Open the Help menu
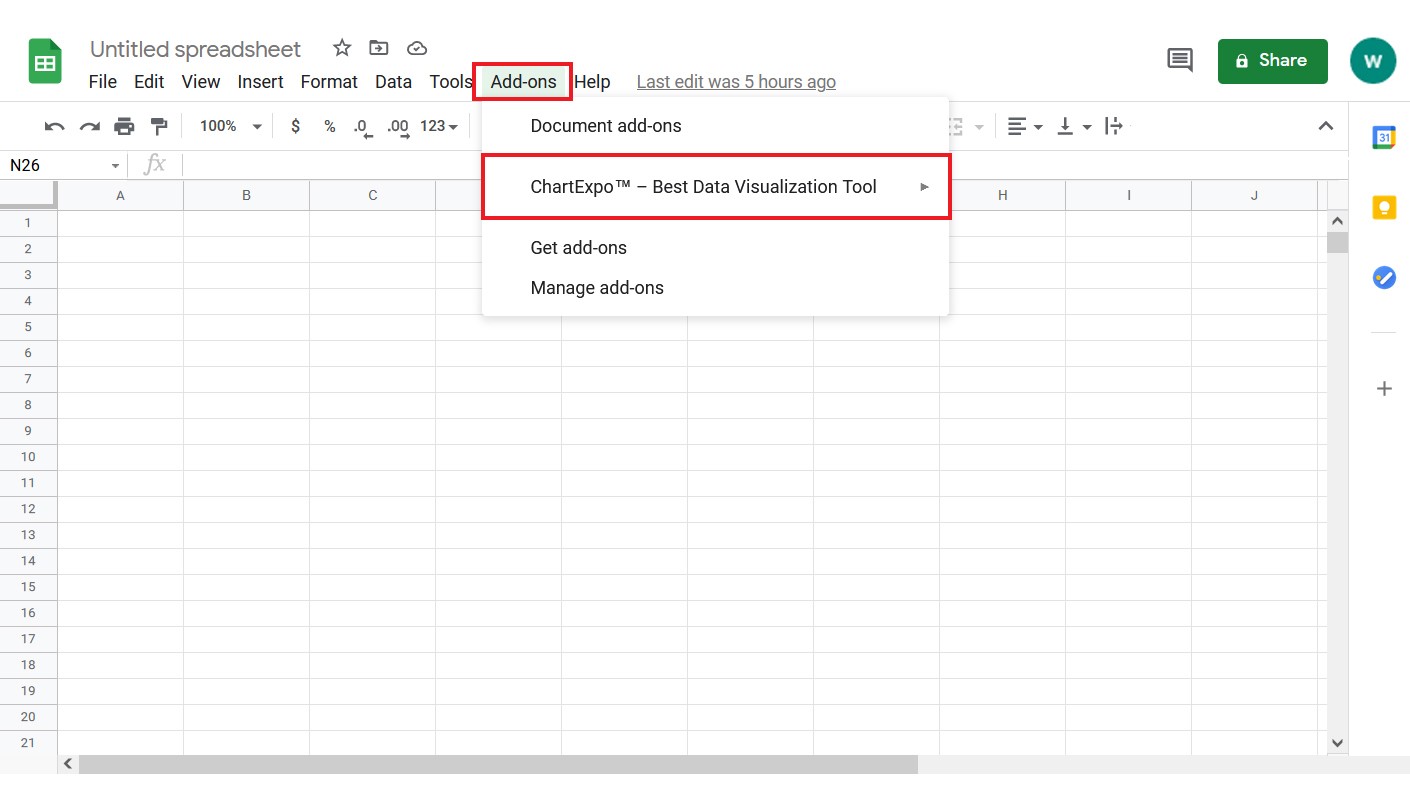The width and height of the screenshot is (1410, 800). [592, 82]
